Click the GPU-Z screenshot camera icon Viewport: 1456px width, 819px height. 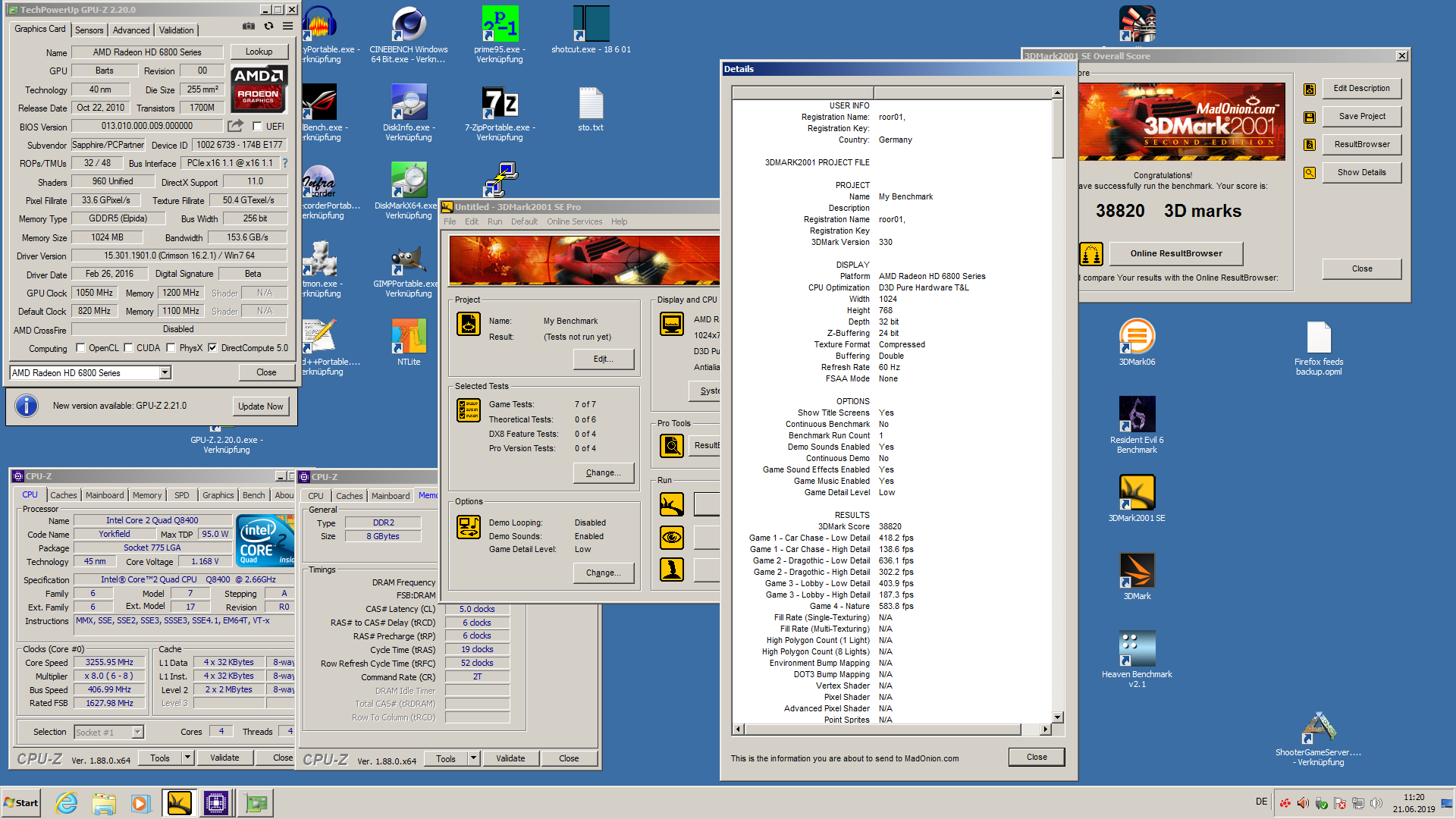tap(249, 26)
